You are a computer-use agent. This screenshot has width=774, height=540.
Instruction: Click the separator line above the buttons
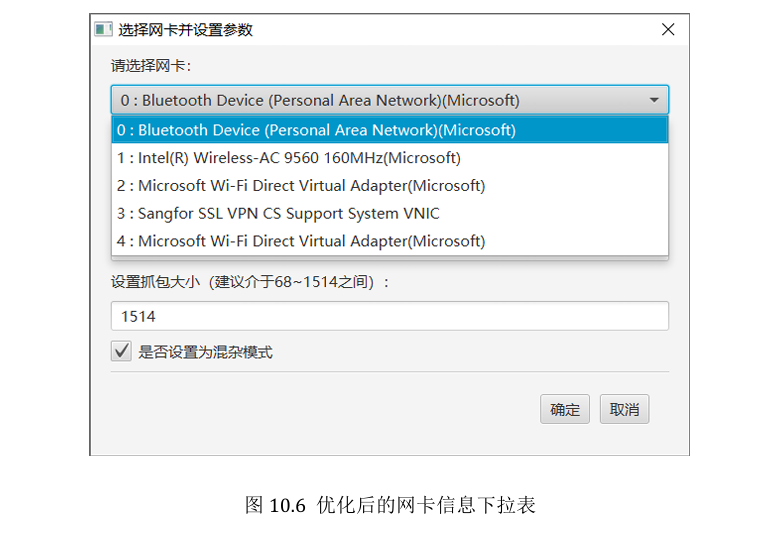389,372
